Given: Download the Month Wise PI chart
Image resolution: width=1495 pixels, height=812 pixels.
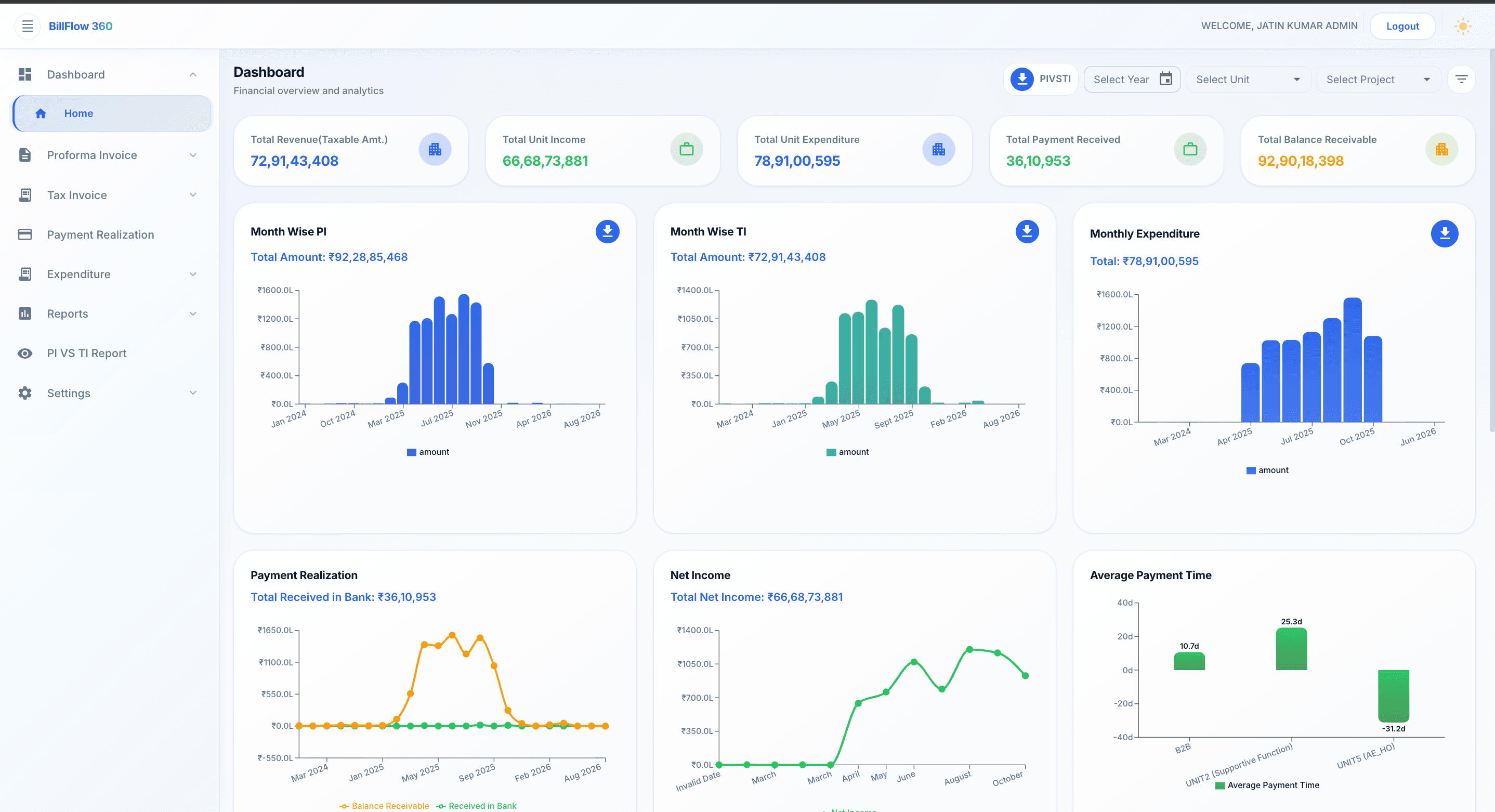Looking at the screenshot, I should point(607,231).
